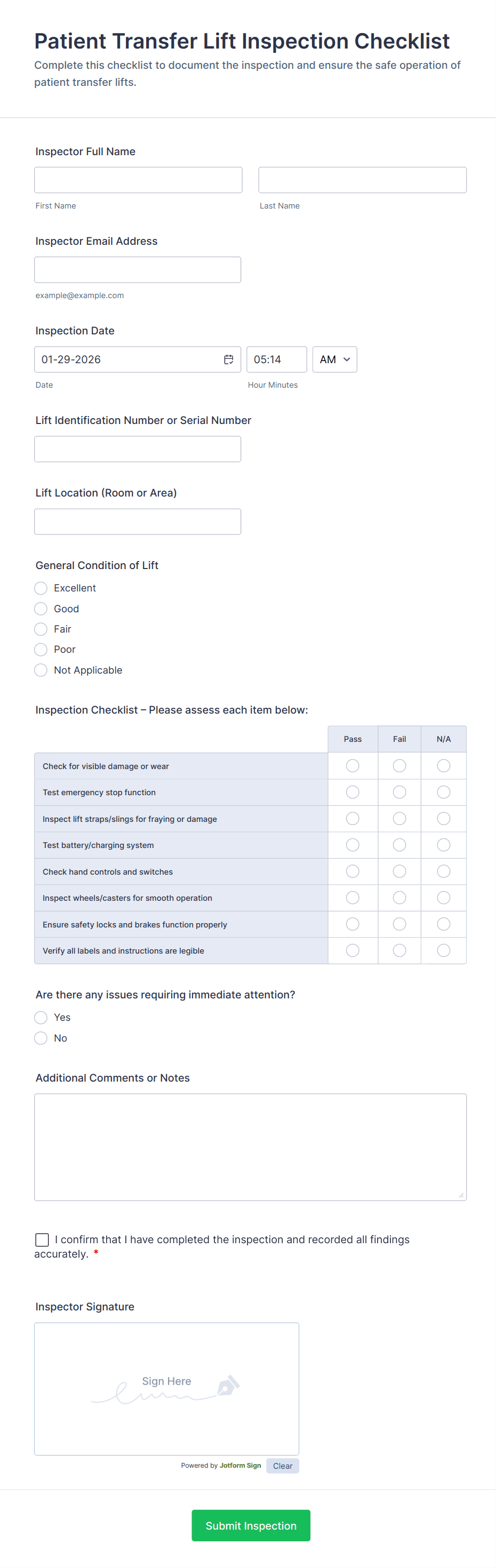Select Yes for immediate attention issues
Image resolution: width=496 pixels, height=1568 pixels.
[x=41, y=1018]
